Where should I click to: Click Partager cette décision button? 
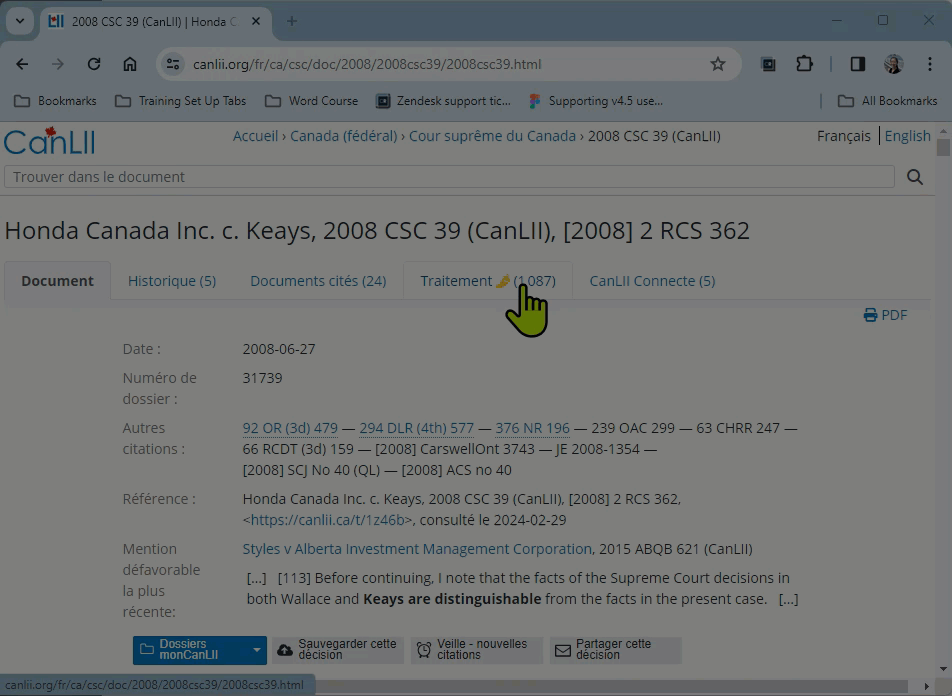click(616, 650)
